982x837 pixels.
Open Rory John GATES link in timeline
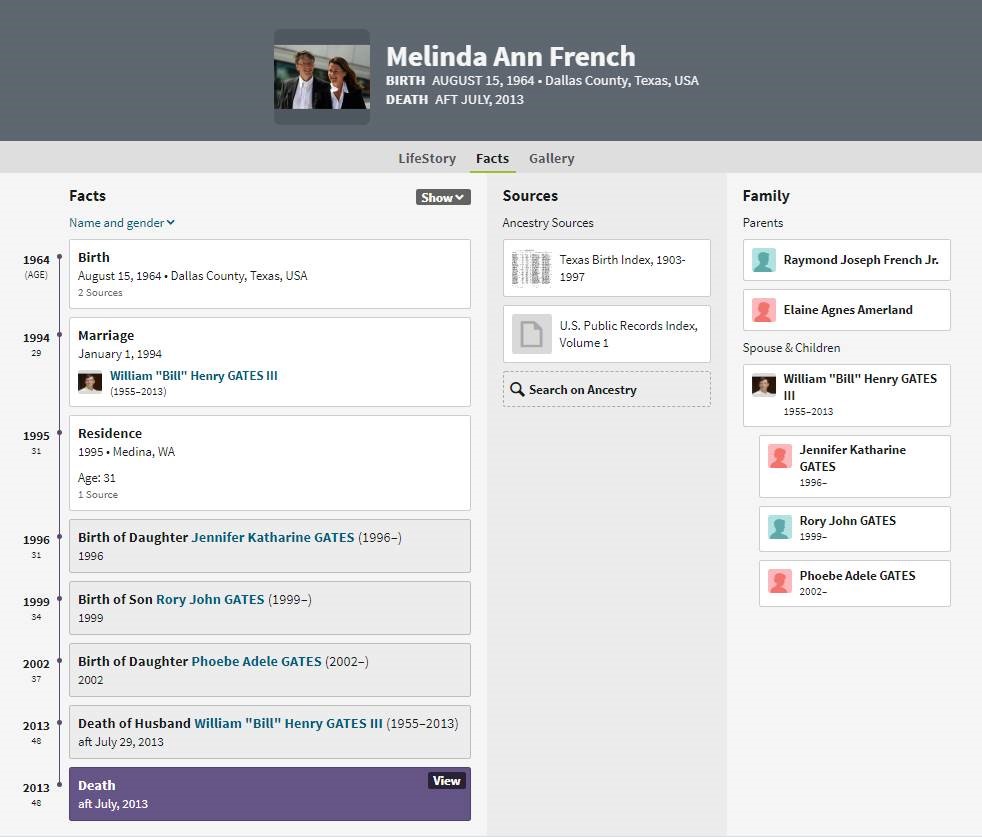[x=210, y=599]
